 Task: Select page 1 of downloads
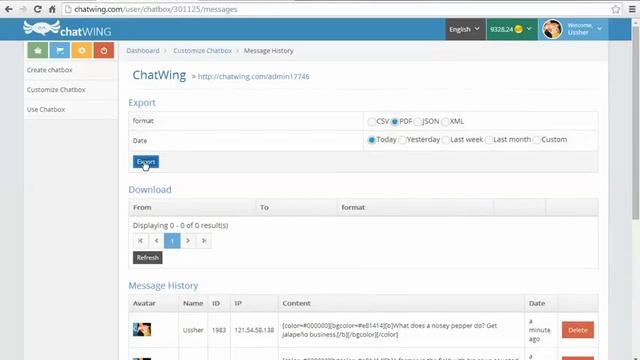coord(172,241)
